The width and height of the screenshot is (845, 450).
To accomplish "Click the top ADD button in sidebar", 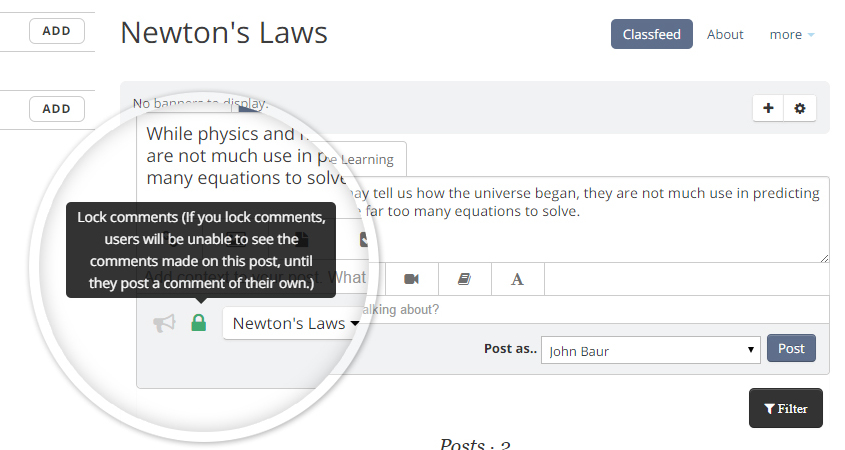I will (x=57, y=31).
